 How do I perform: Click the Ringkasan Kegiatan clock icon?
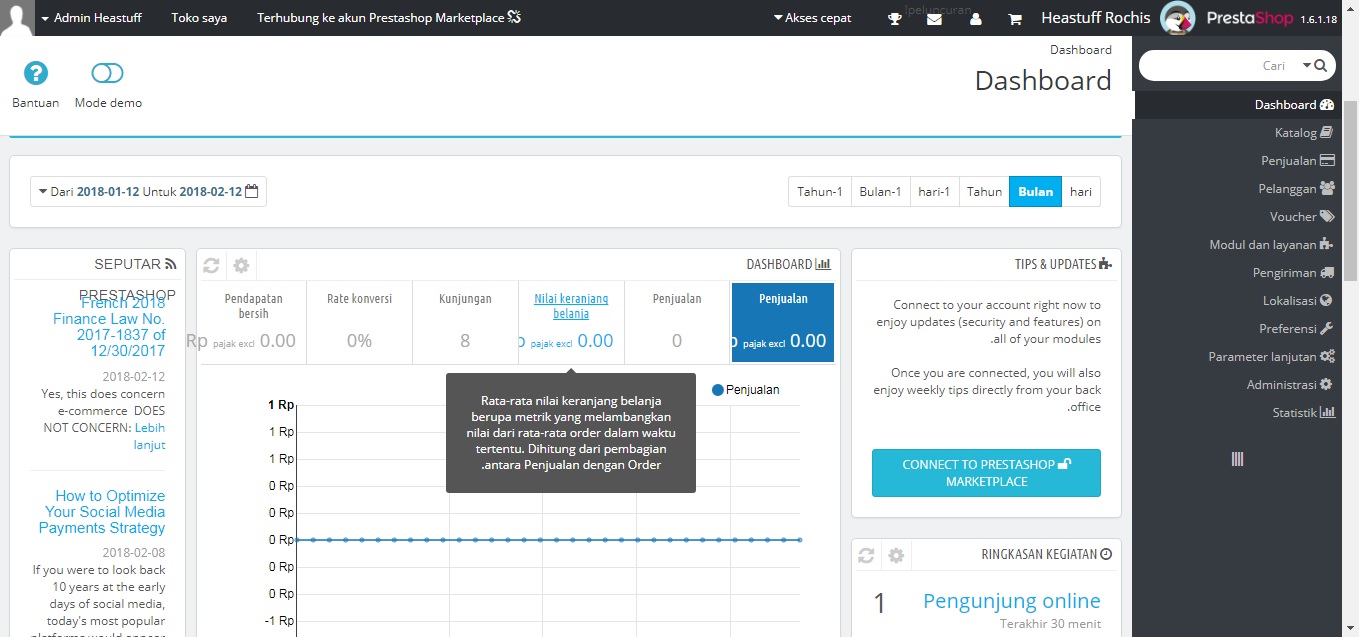coord(1106,554)
